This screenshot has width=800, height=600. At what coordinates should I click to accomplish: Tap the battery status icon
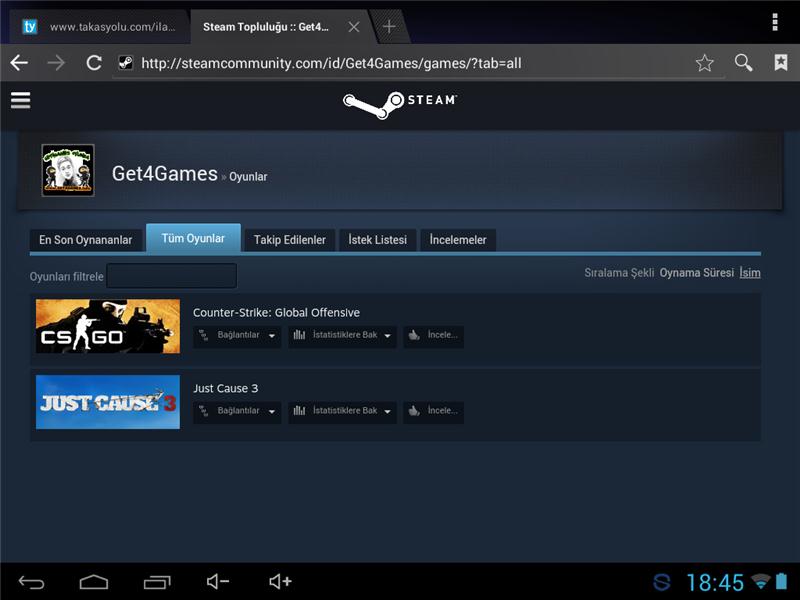[781, 581]
